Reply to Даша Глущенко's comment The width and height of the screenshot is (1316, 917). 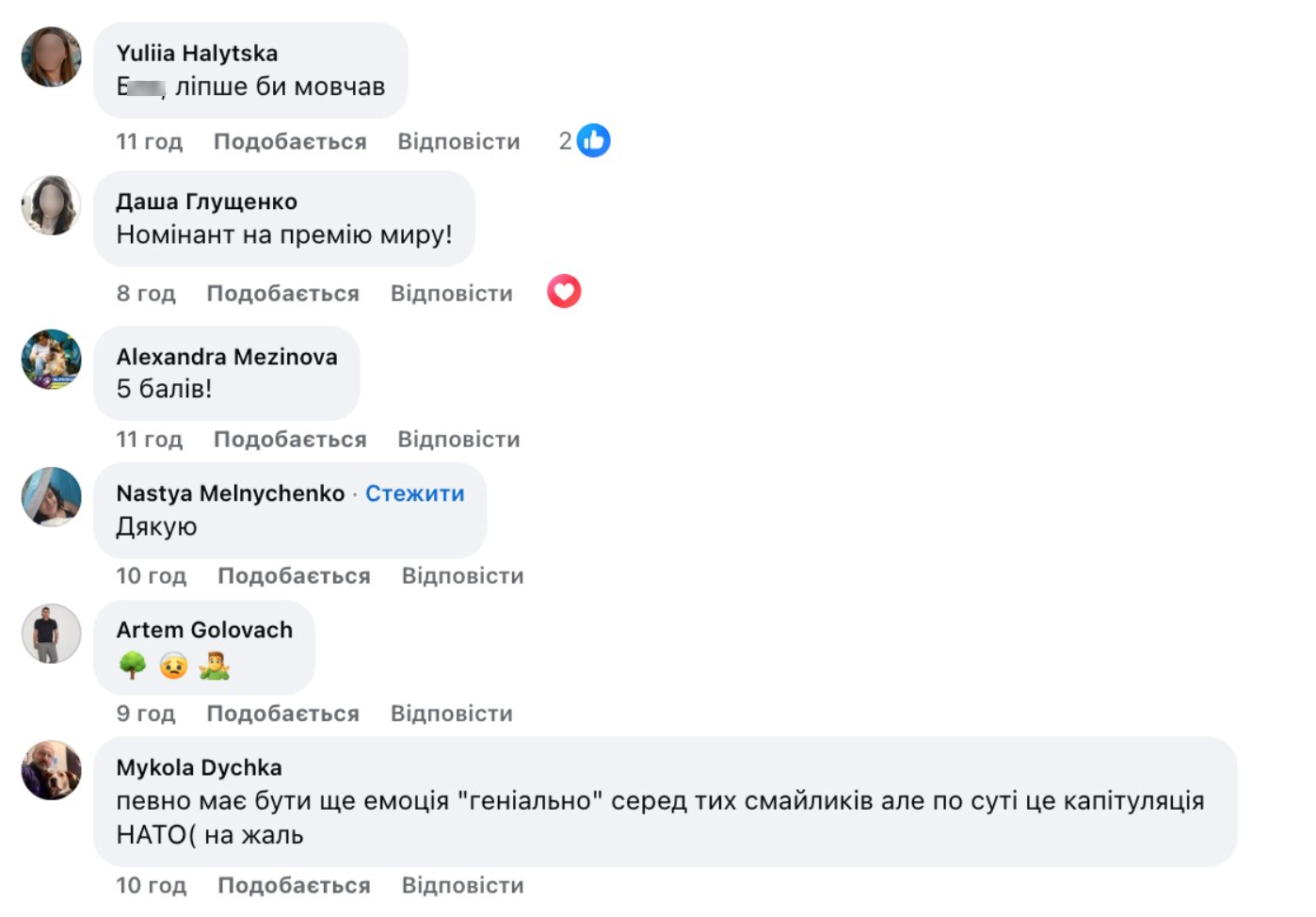click(x=451, y=294)
